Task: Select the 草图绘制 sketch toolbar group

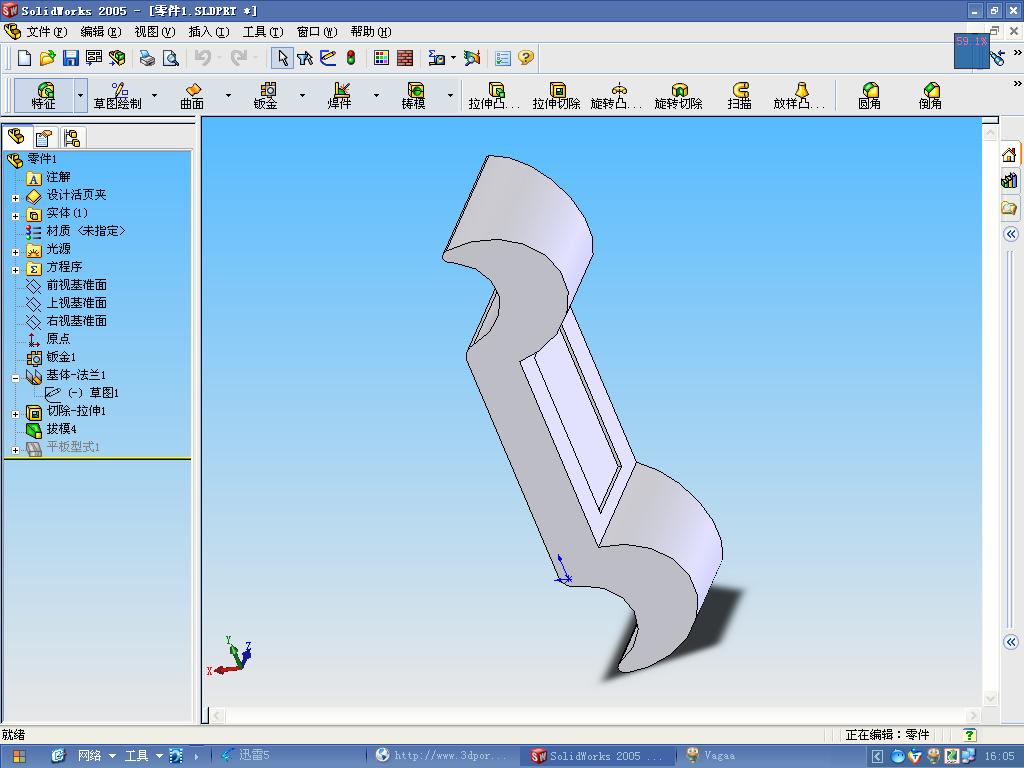Action: (x=118, y=96)
